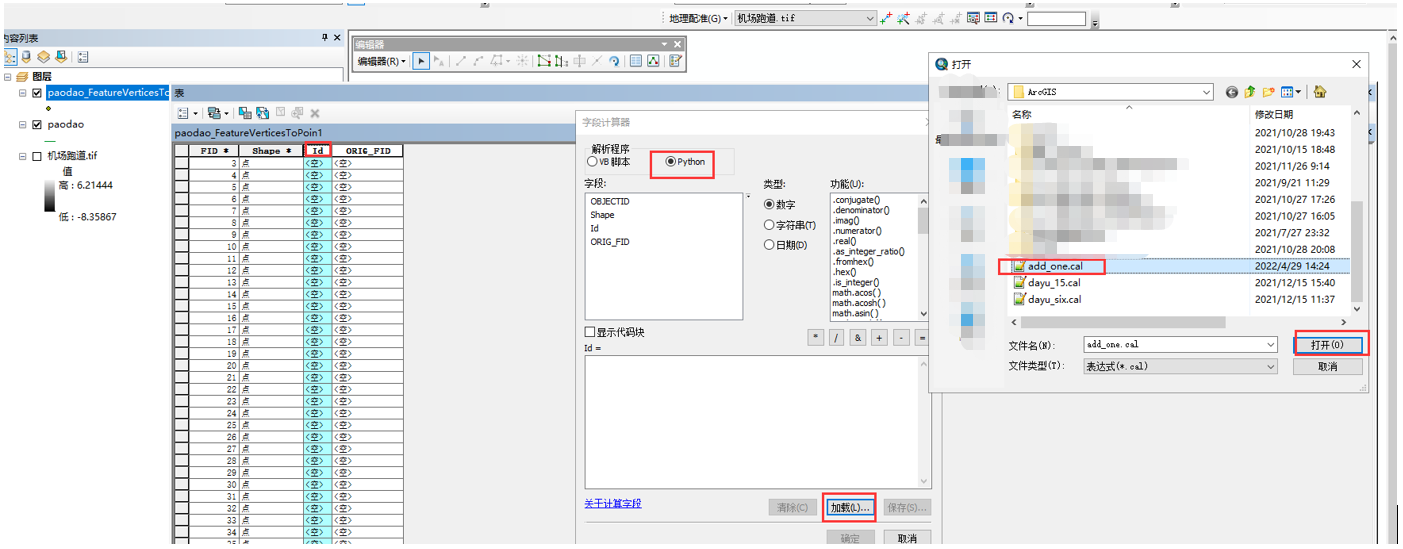Select the VB 脚本 parser radio button

pos(593,161)
